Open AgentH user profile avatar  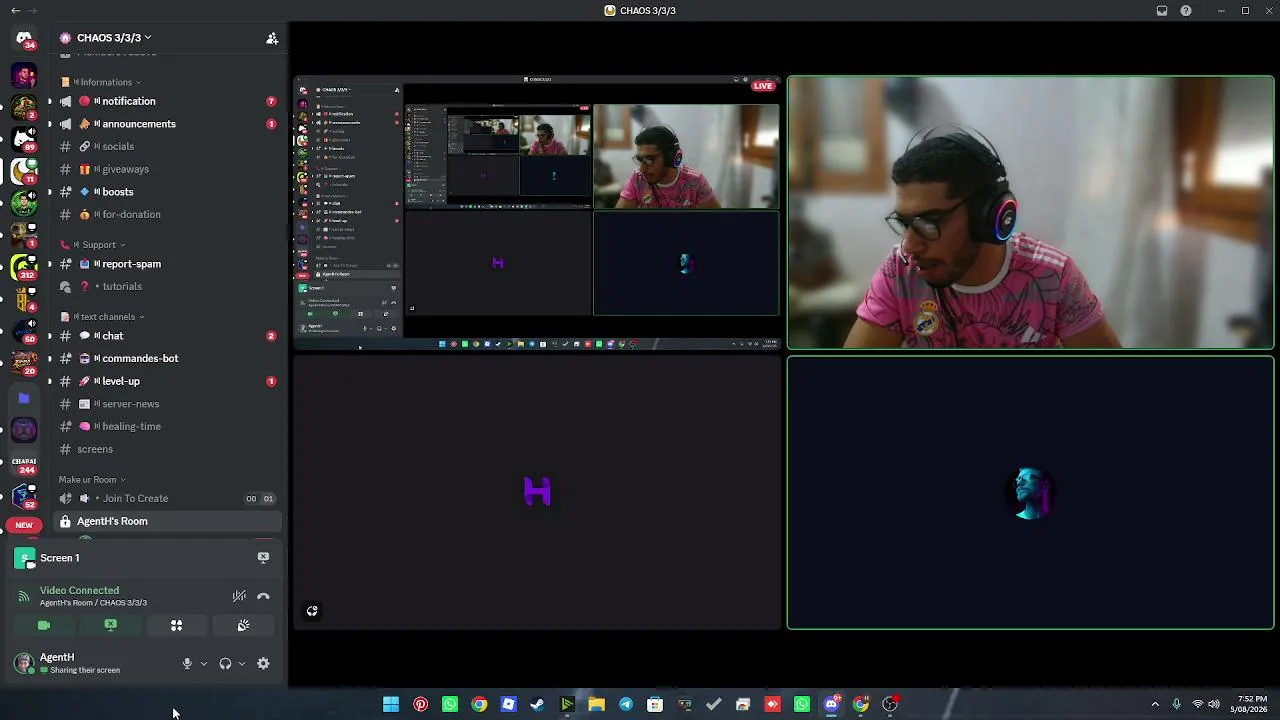pyautogui.click(x=23, y=663)
